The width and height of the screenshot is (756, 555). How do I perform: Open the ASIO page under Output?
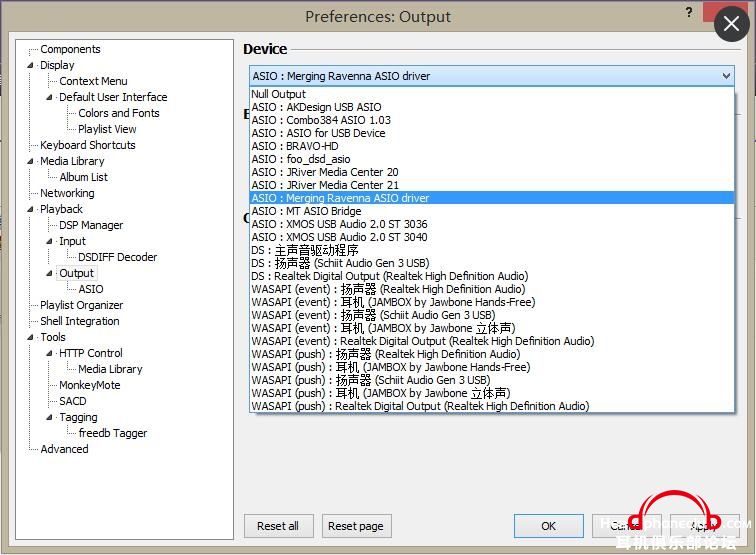click(x=91, y=289)
